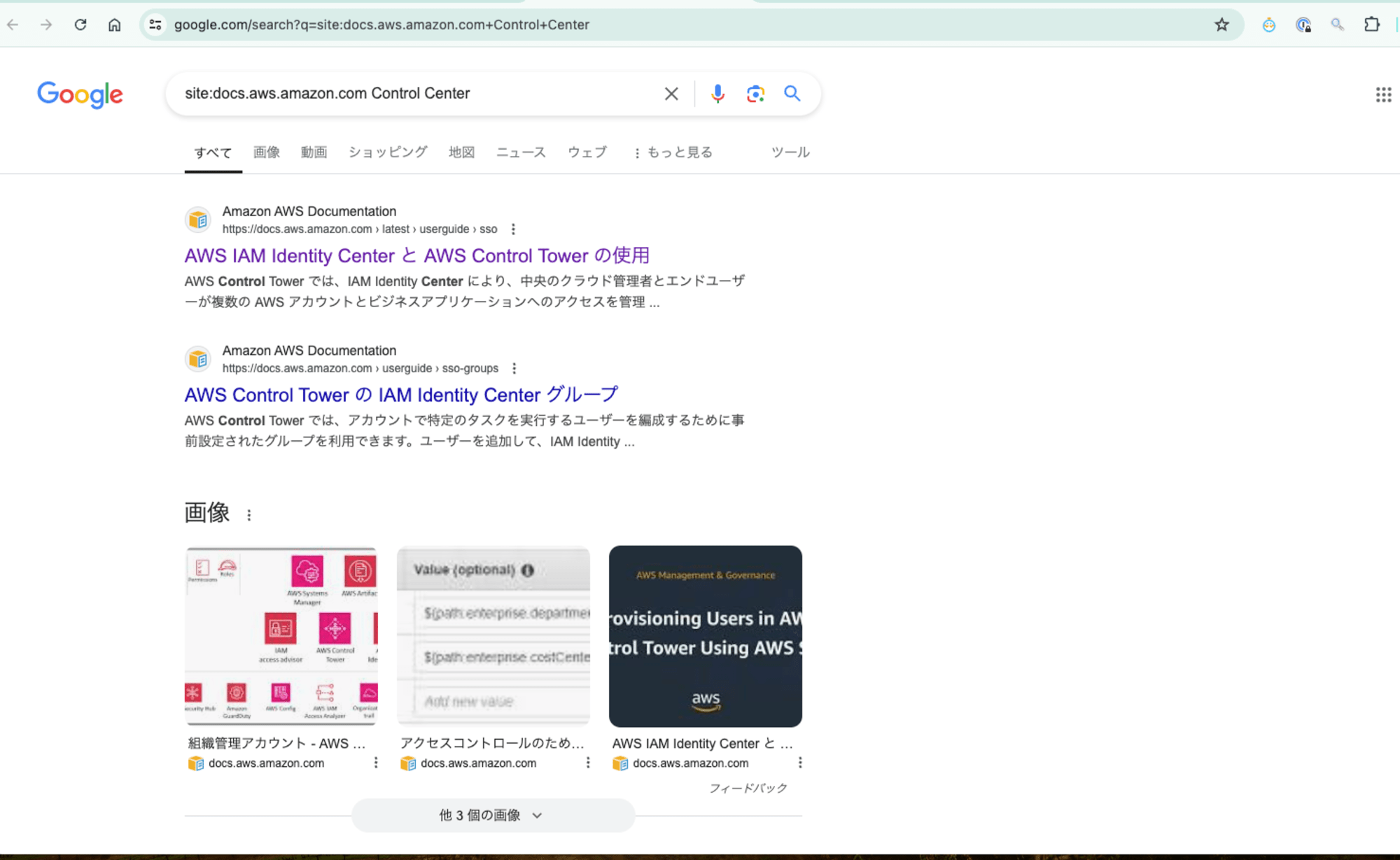Screen dimensions: 1400x860
Task: Start voice search with the microphone
Action: (x=717, y=94)
